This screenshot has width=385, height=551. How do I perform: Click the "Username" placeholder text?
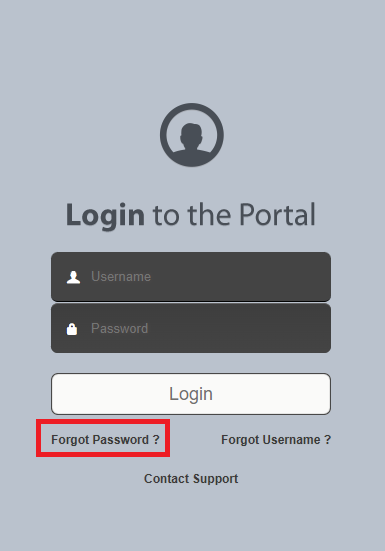(x=121, y=277)
